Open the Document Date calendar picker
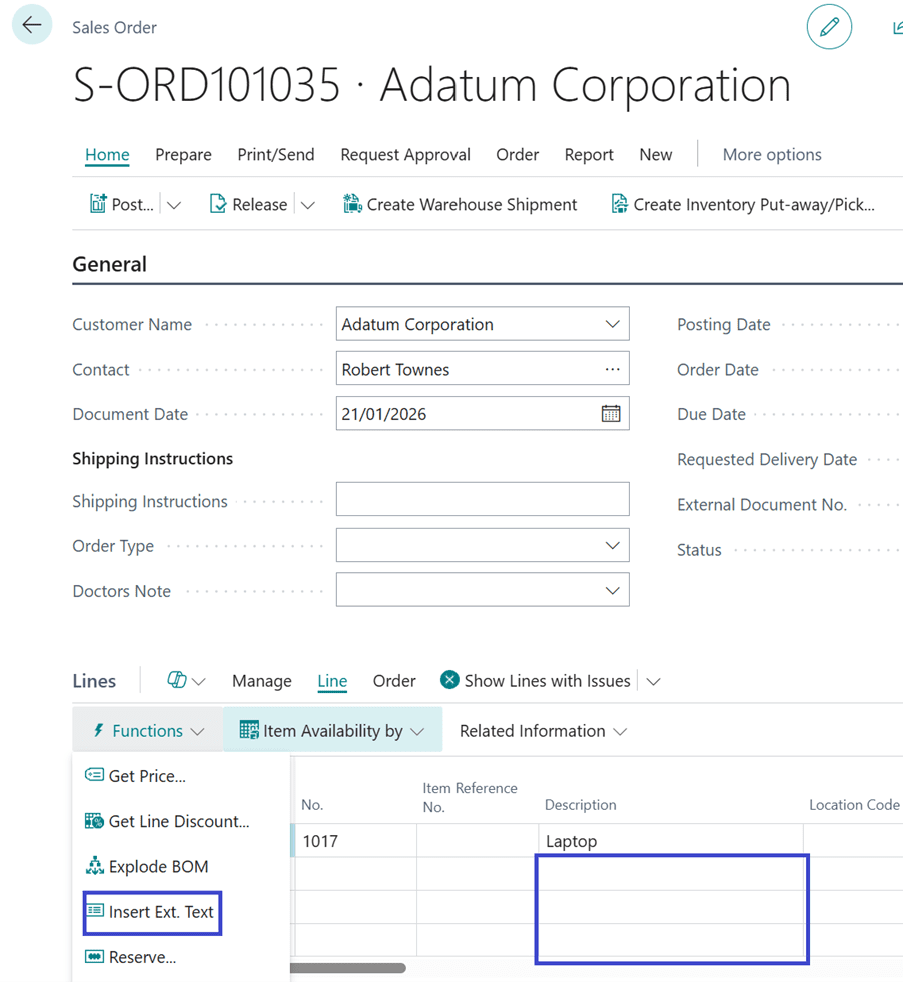 (x=610, y=414)
